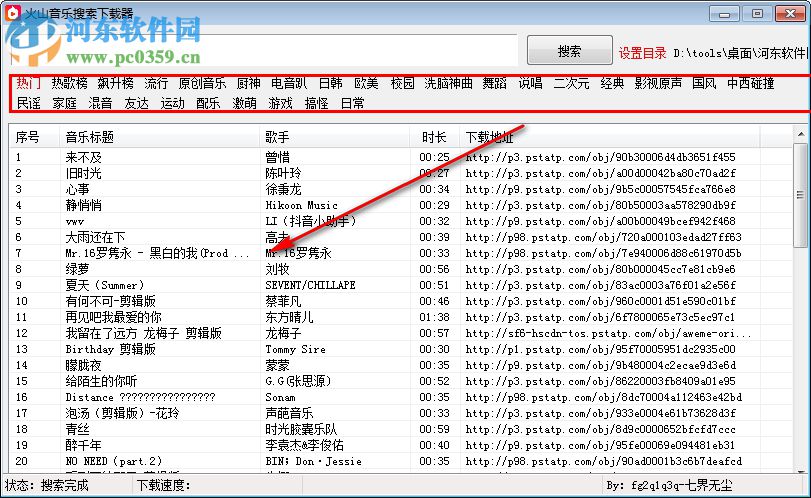Select the 飙升榜 category
Screen dimensions: 811x498
[x=115, y=83]
